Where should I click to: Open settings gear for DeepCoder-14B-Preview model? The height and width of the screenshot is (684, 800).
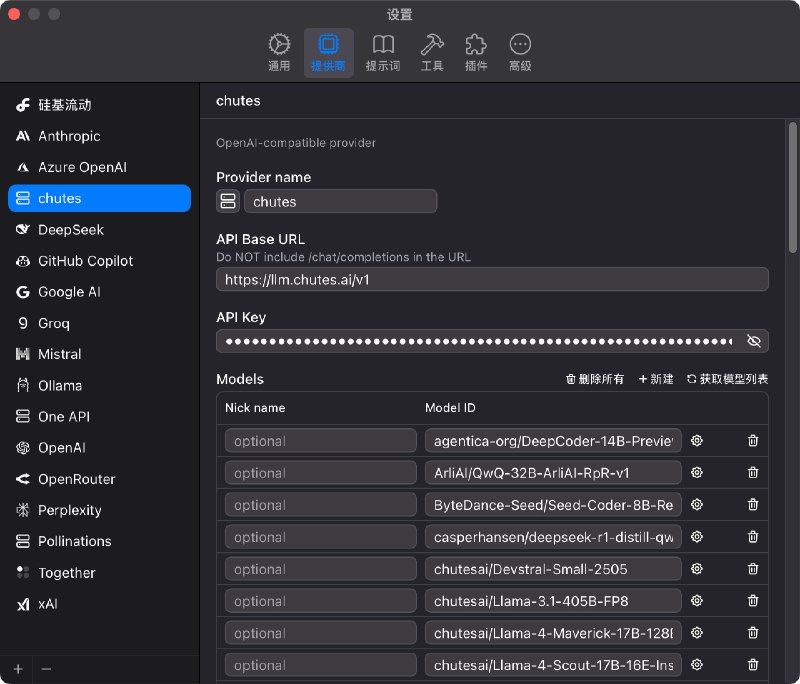pos(697,441)
